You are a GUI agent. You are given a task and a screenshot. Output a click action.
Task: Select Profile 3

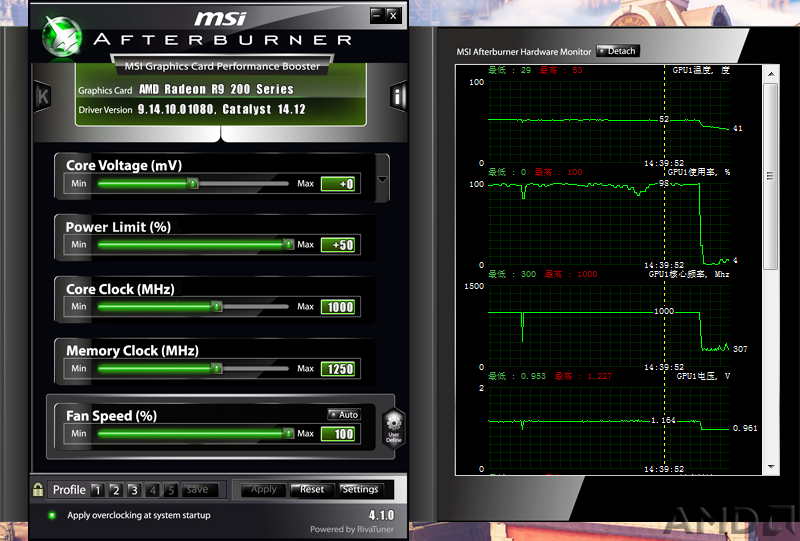[134, 490]
